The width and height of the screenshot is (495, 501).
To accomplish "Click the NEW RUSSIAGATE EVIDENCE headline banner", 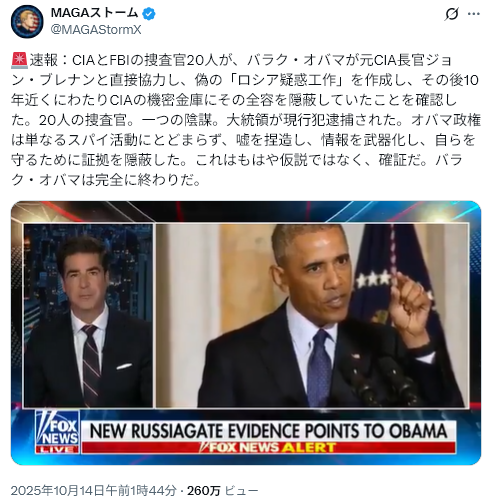I will pyautogui.click(x=269, y=430).
